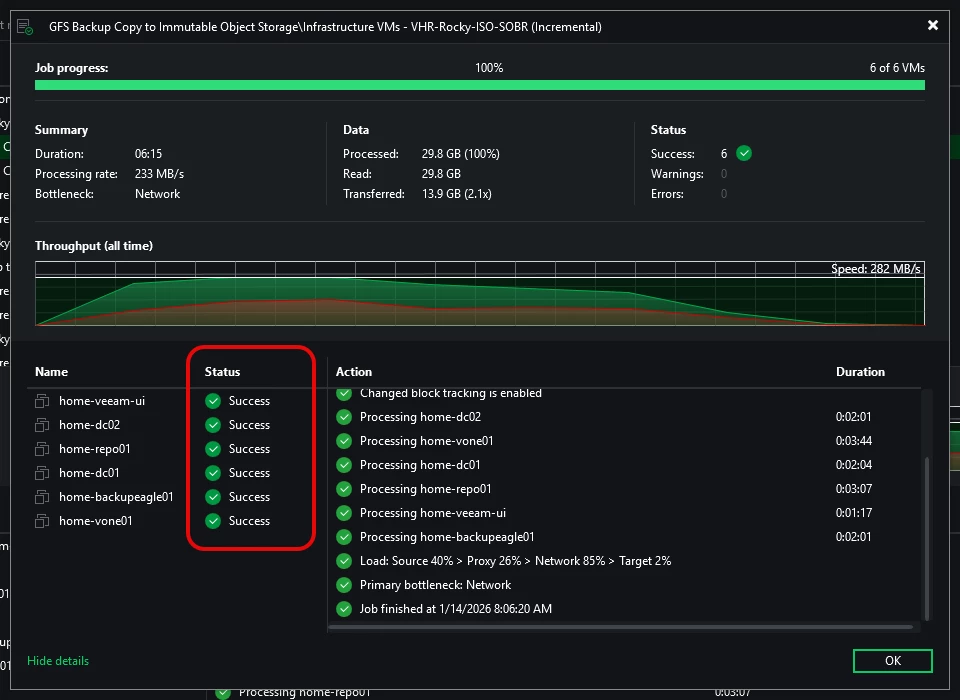This screenshot has height=700, width=960.
Task: Click the vertical scrollbar in the action log
Action: coord(926,538)
